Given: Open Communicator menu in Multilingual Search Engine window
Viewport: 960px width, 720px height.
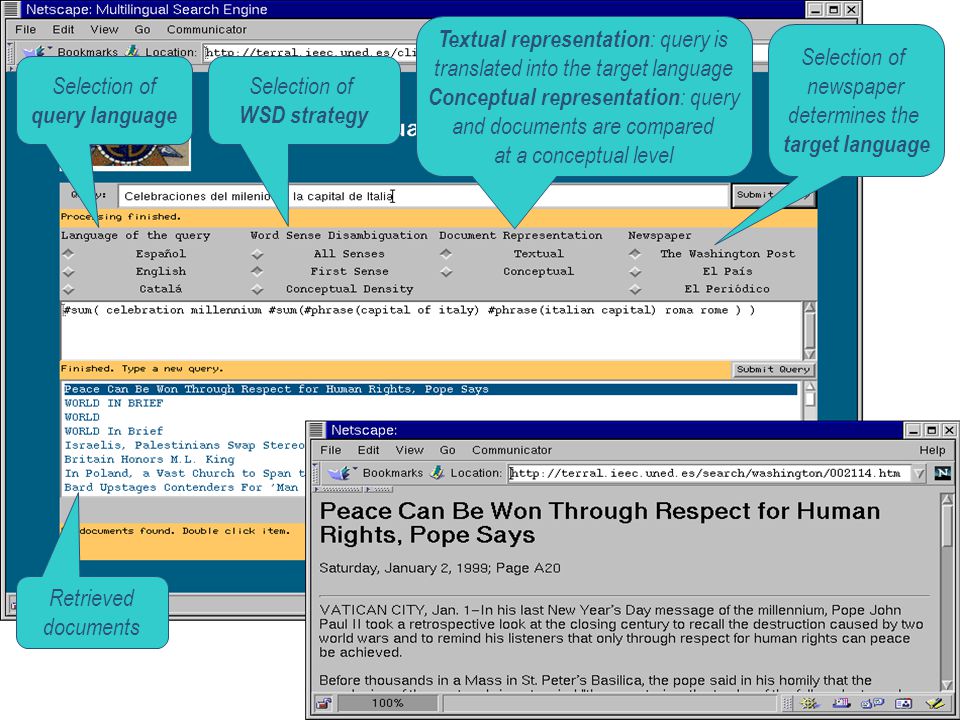Looking at the screenshot, I should 206,29.
